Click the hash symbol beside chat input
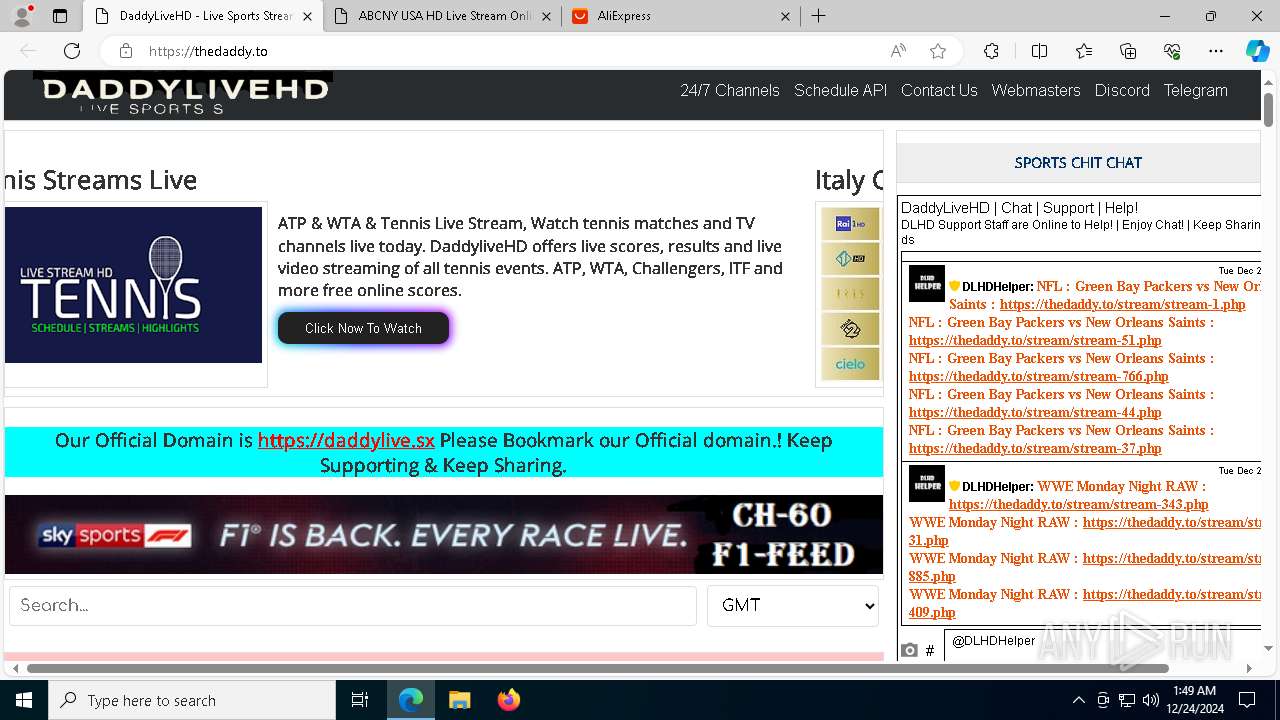 point(930,651)
